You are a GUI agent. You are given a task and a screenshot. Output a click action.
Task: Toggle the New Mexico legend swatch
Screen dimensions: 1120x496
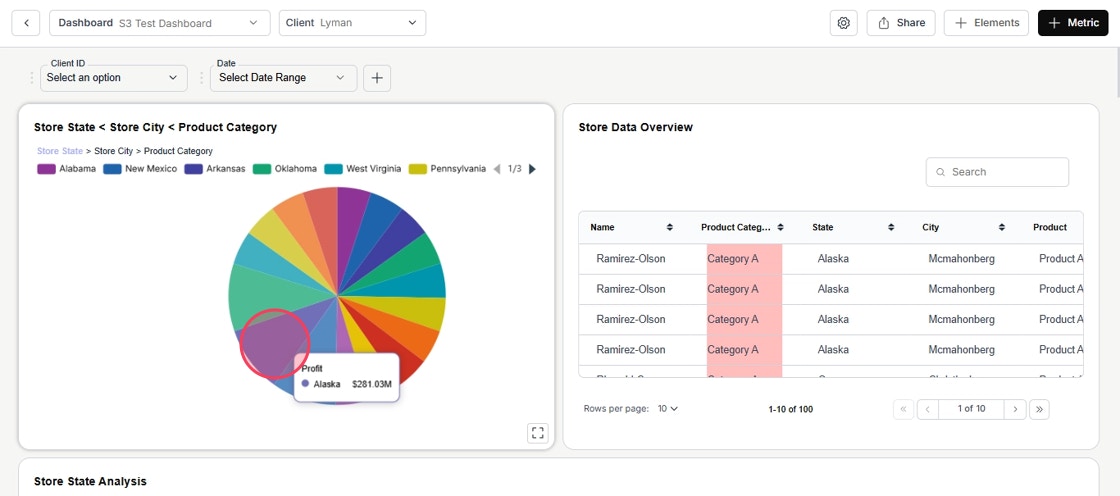click(112, 169)
